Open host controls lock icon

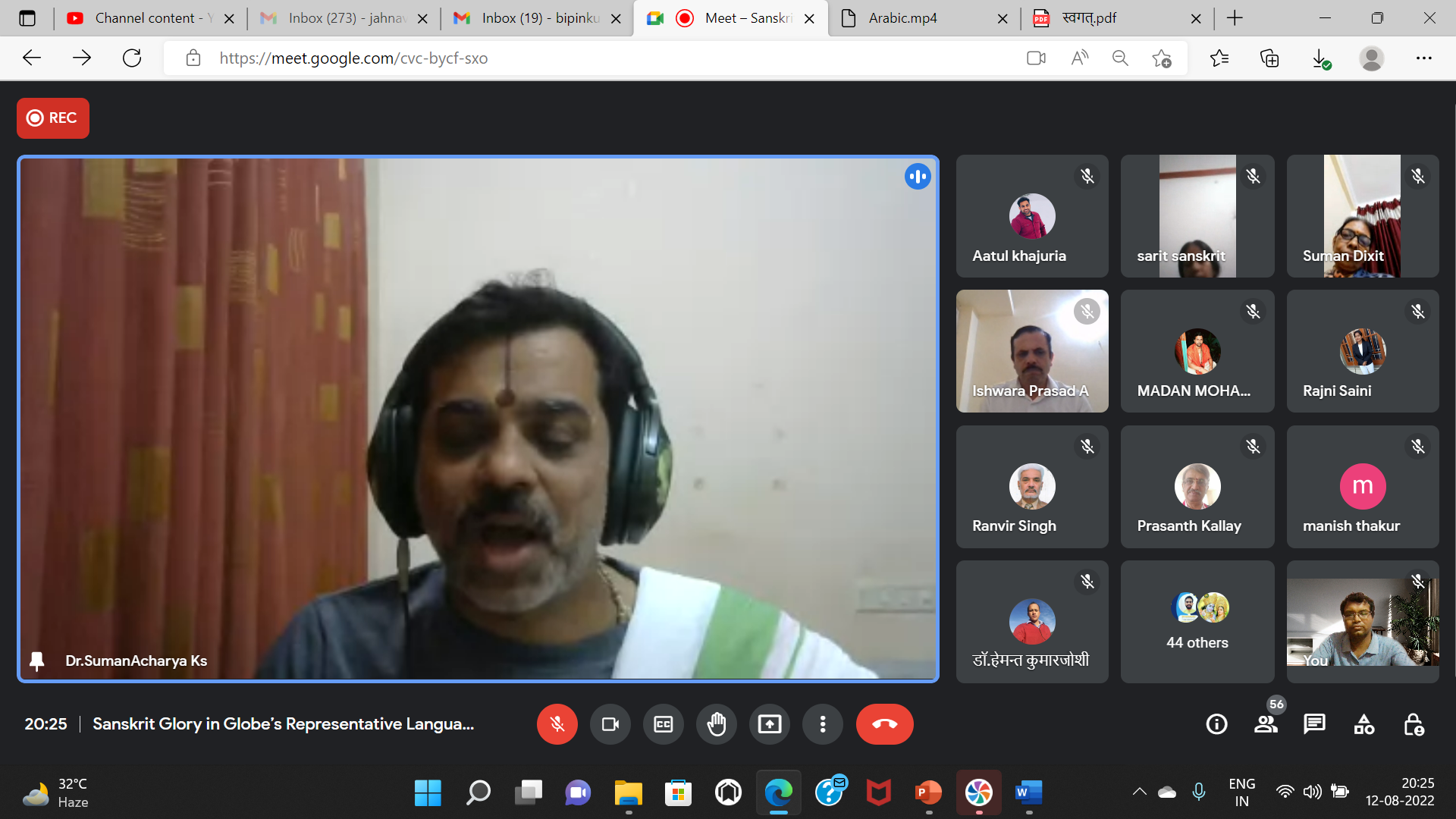1414,724
